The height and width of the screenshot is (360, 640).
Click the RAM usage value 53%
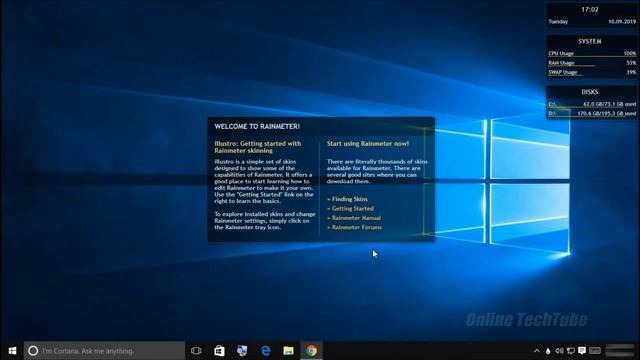click(x=631, y=62)
